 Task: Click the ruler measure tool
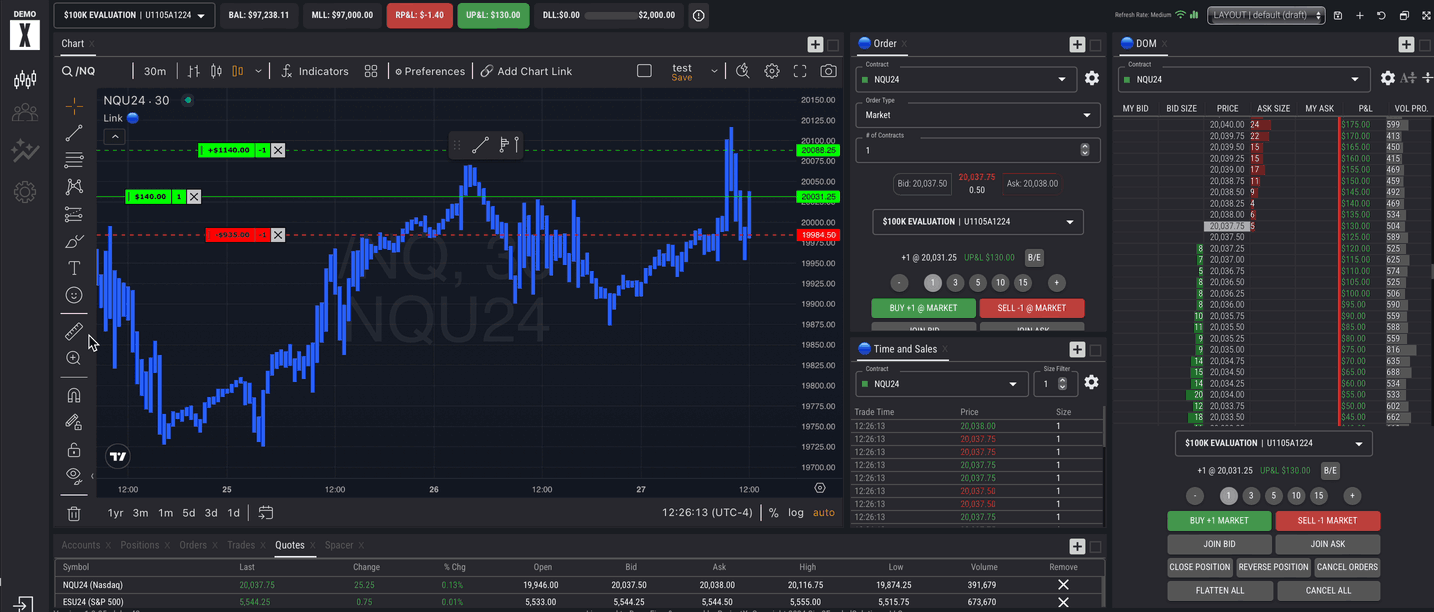[74, 331]
